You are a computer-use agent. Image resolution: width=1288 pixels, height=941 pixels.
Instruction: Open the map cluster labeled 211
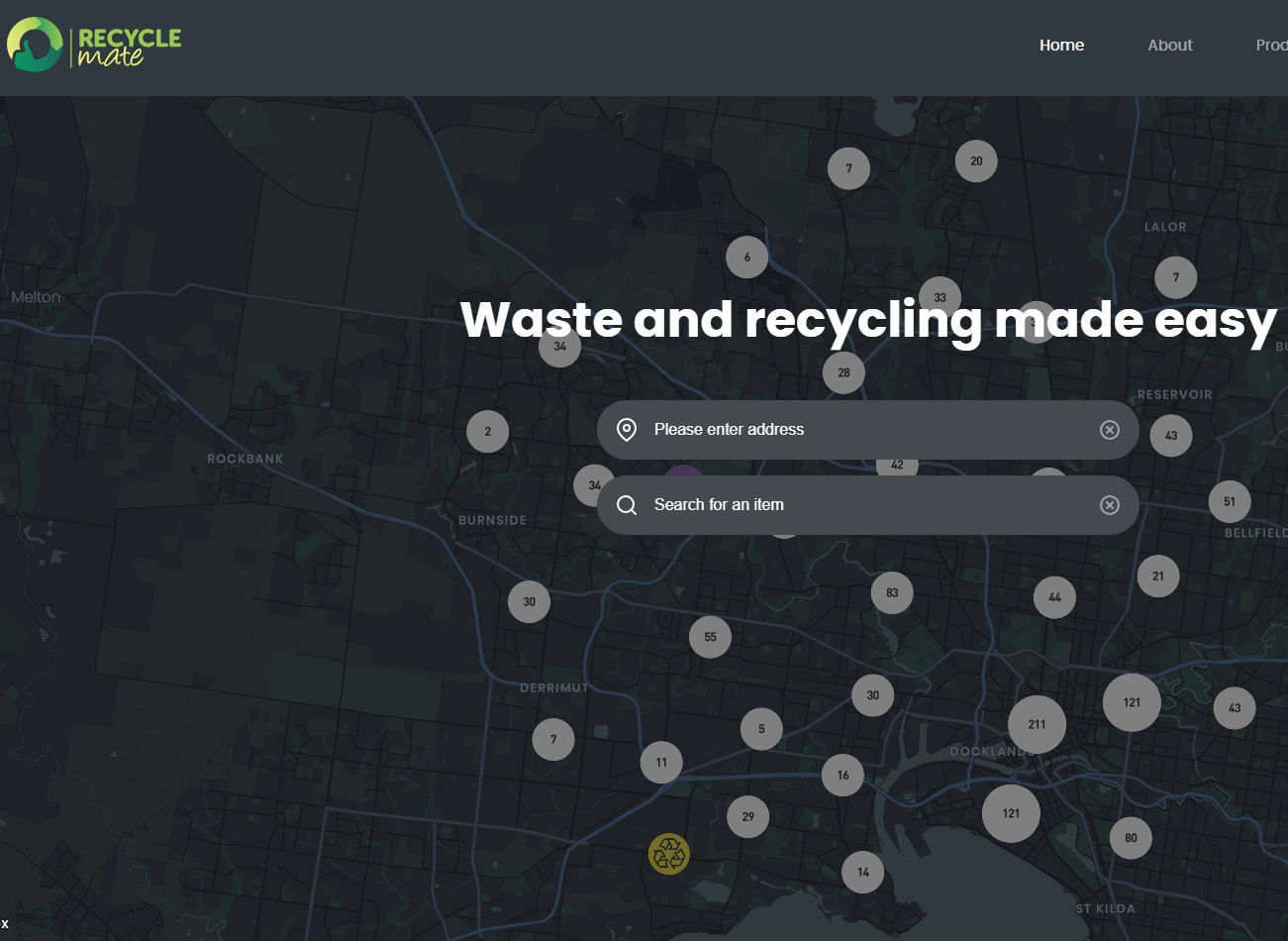(x=1037, y=724)
